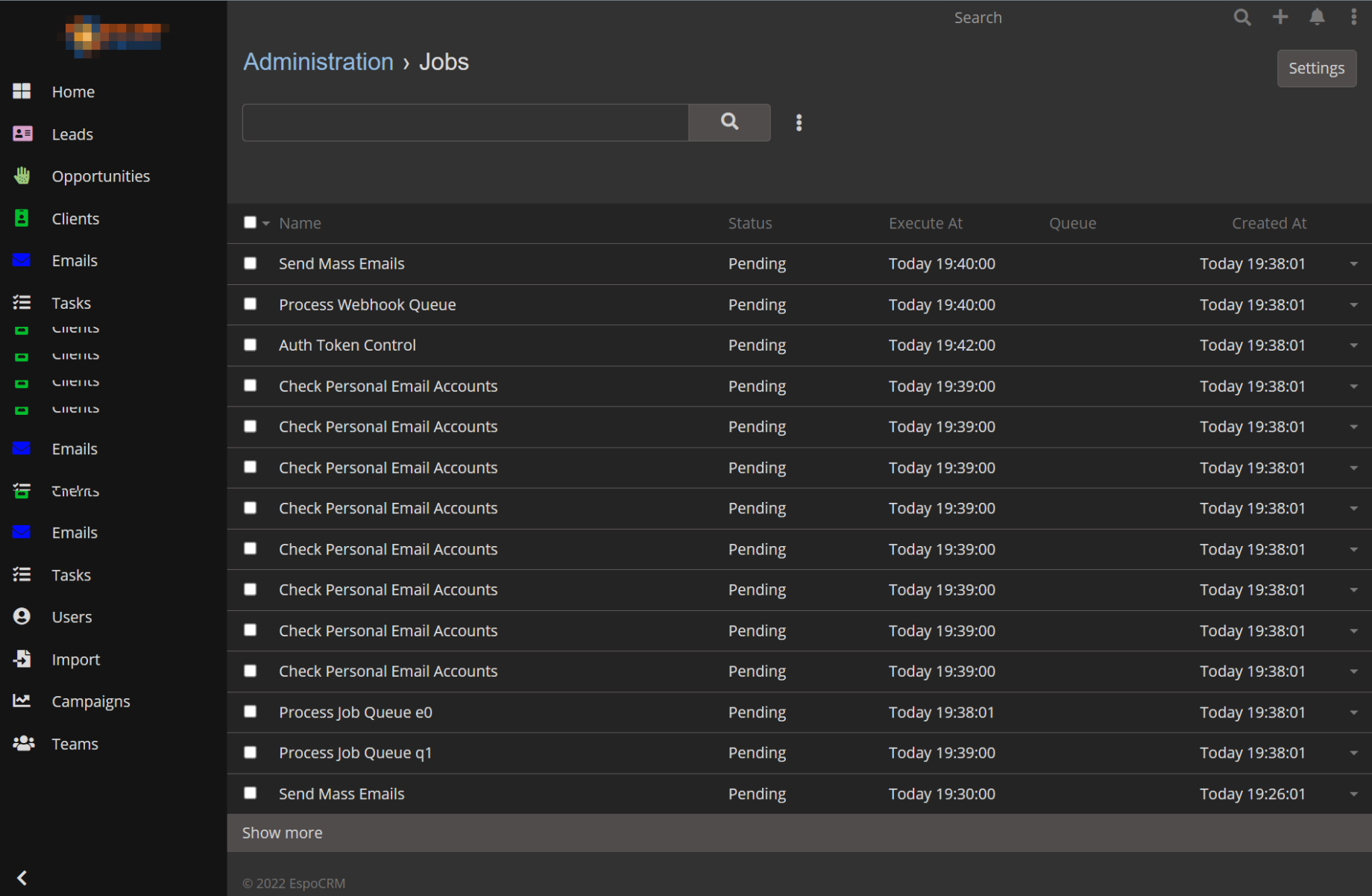Follow the Administration breadcrumb link
Image resolution: width=1372 pixels, height=896 pixels.
click(318, 62)
